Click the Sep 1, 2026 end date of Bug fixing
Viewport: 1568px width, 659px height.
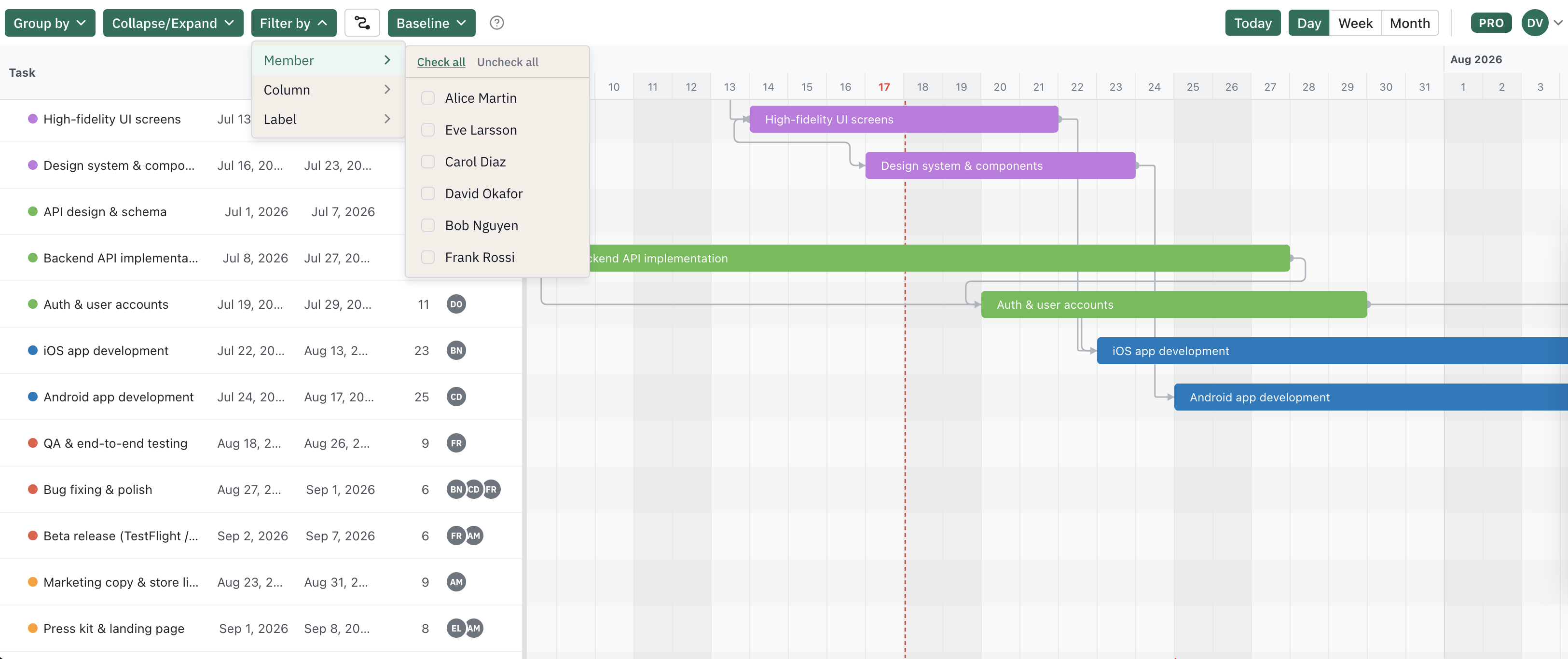pos(340,489)
